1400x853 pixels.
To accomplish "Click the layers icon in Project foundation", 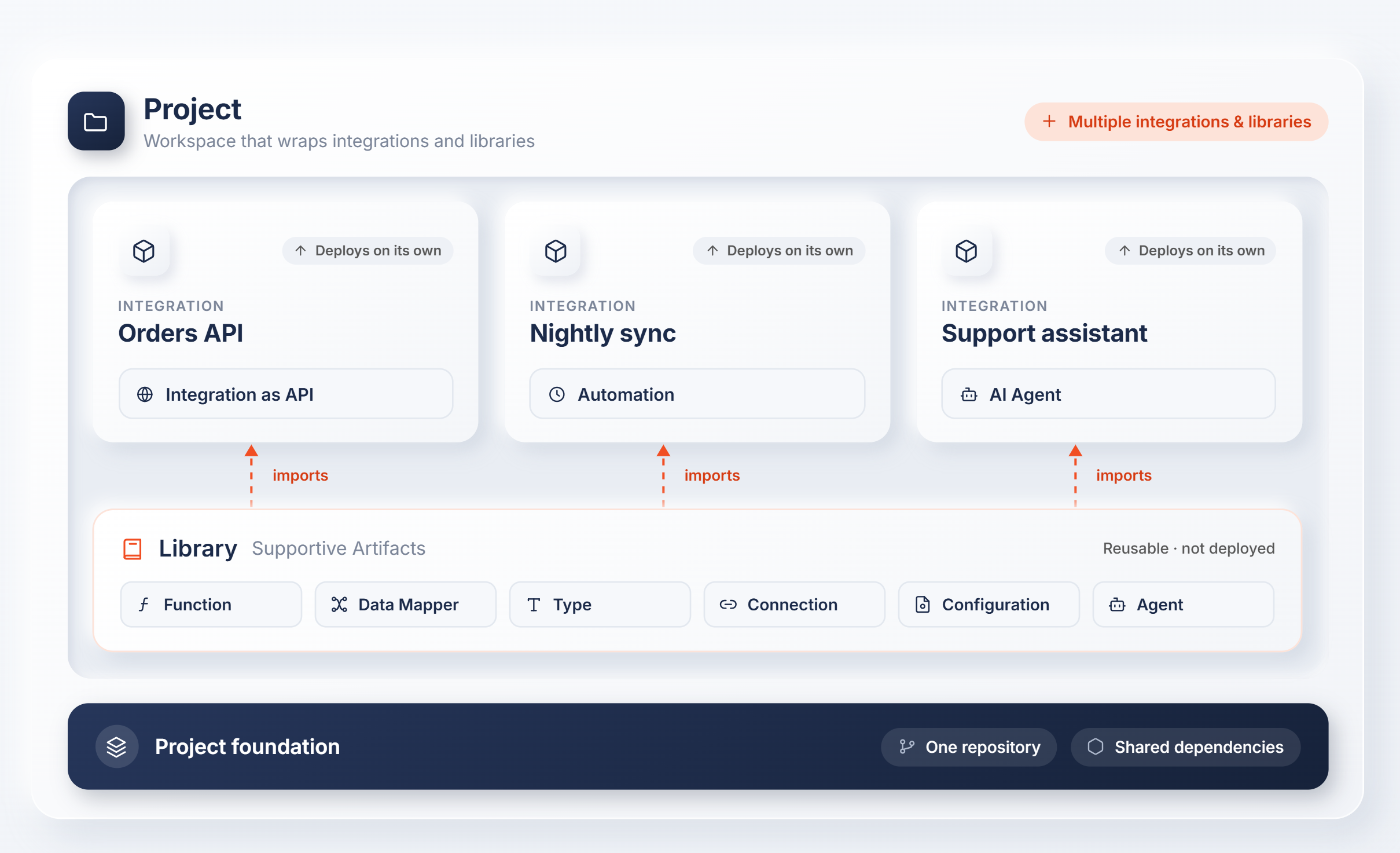I will [117, 747].
